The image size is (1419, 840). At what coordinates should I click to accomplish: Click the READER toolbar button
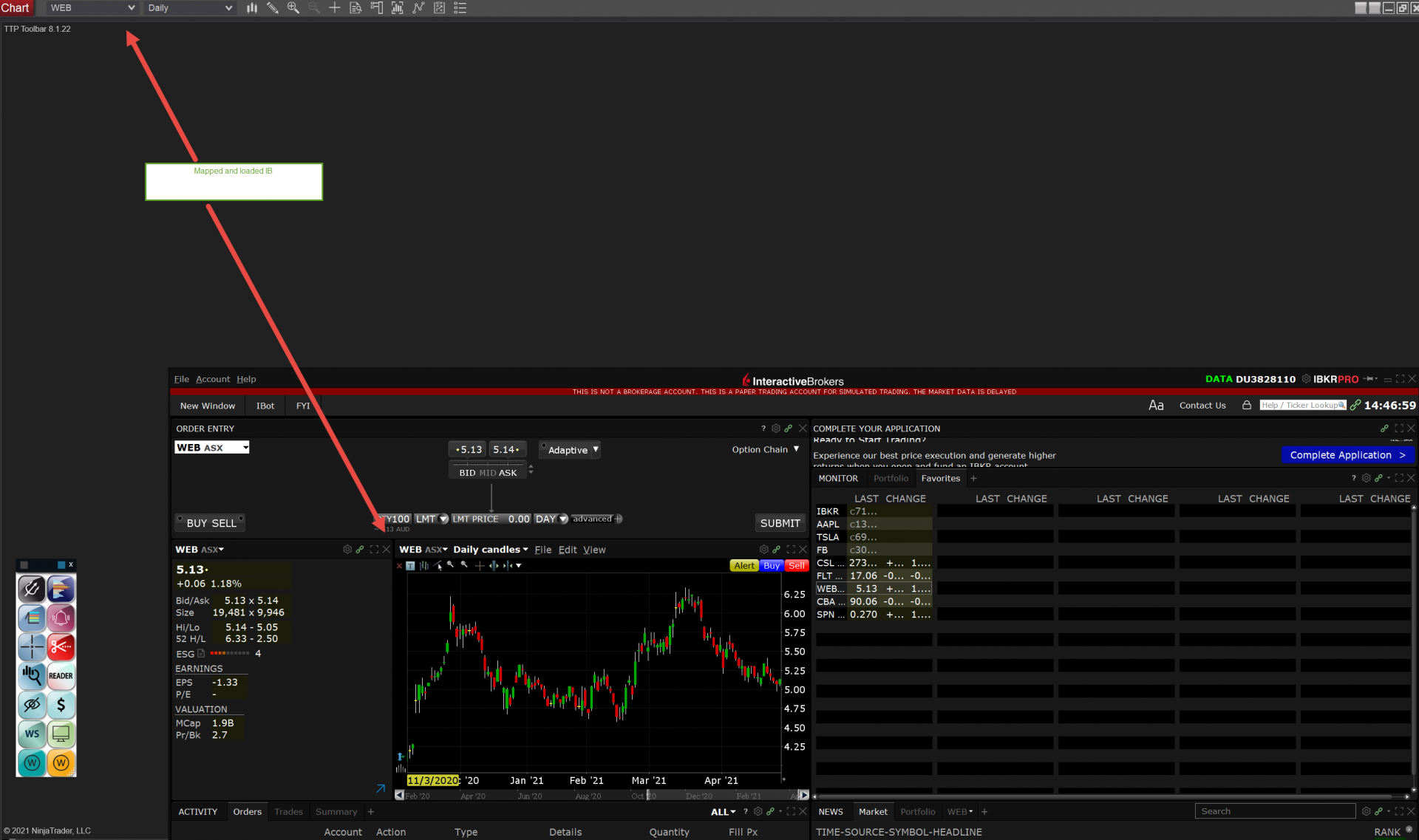coord(61,675)
